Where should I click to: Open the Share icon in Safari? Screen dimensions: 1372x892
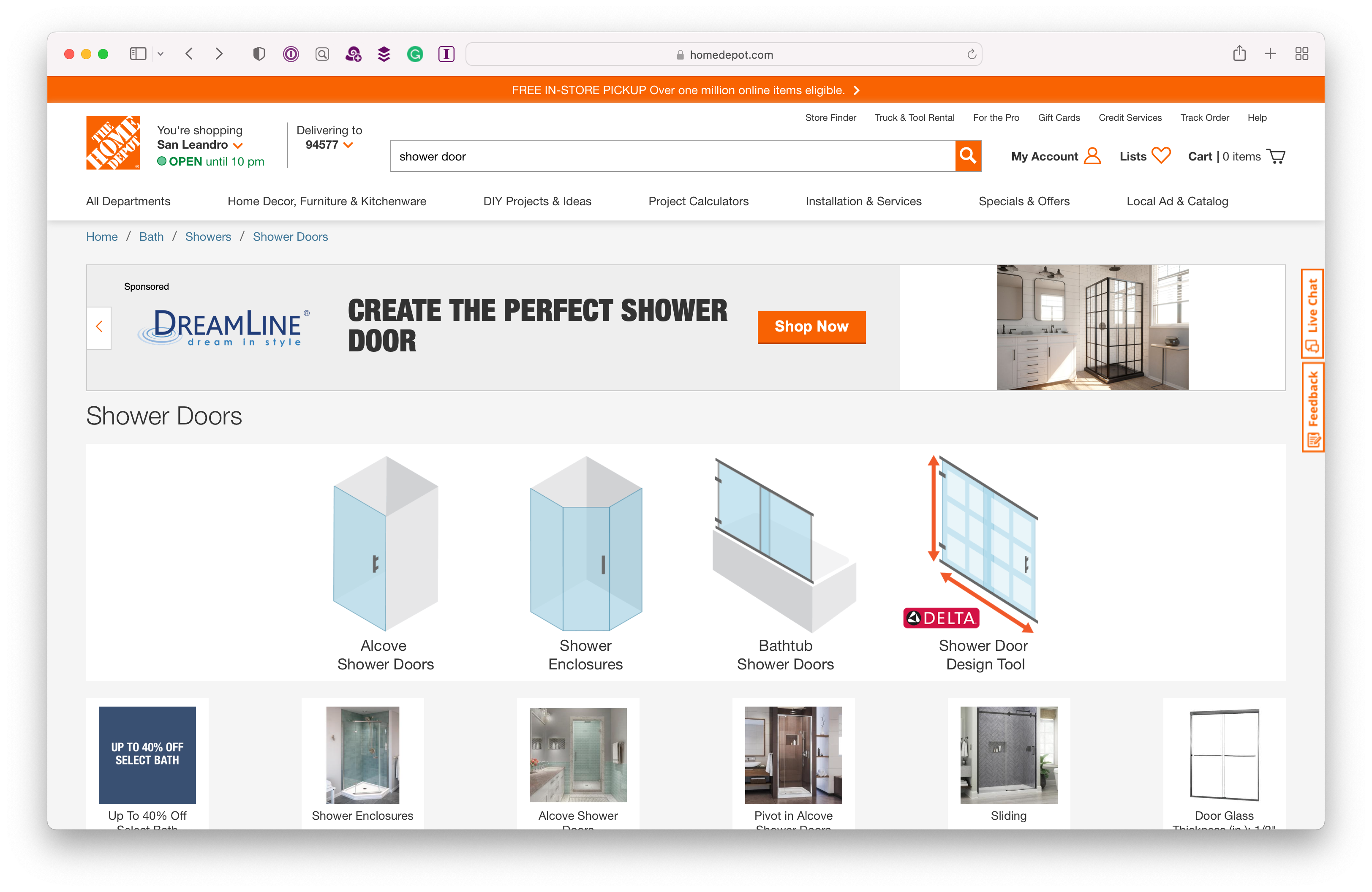[x=1239, y=54]
